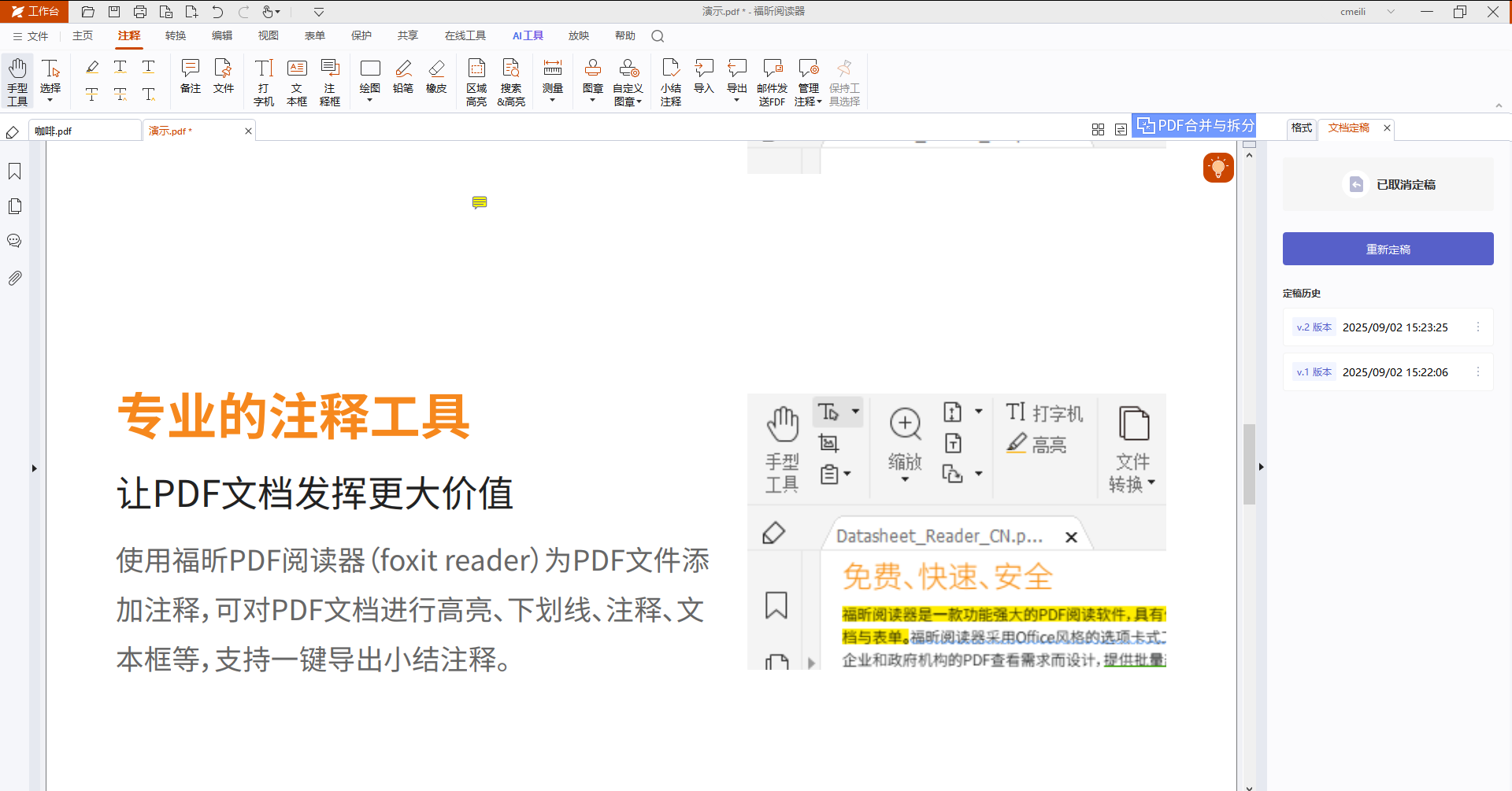1512x791 pixels.
Task: Click the highlight text marker icon
Action: tap(92, 68)
